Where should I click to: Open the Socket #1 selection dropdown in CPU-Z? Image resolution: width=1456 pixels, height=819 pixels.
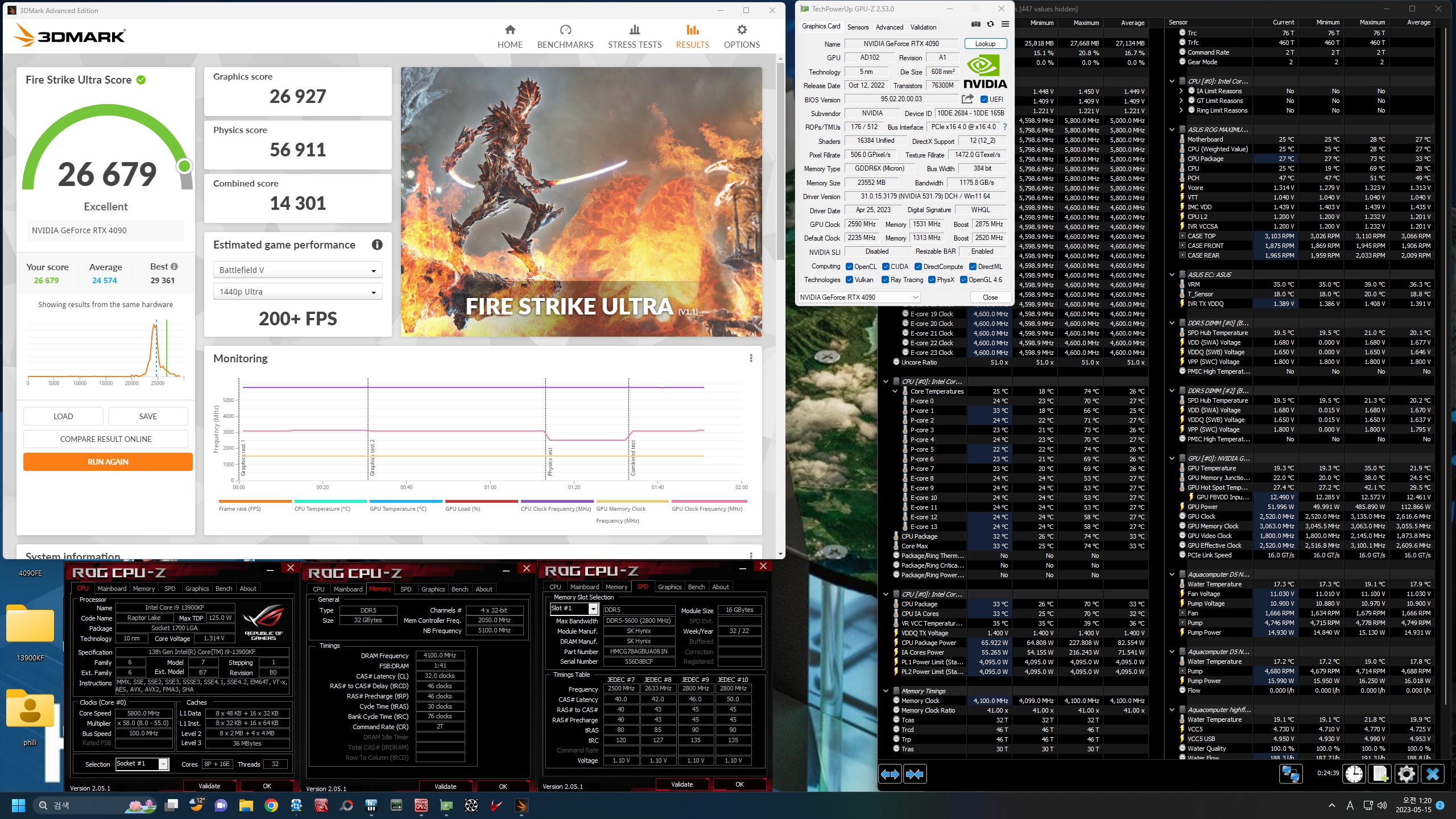coord(142,763)
